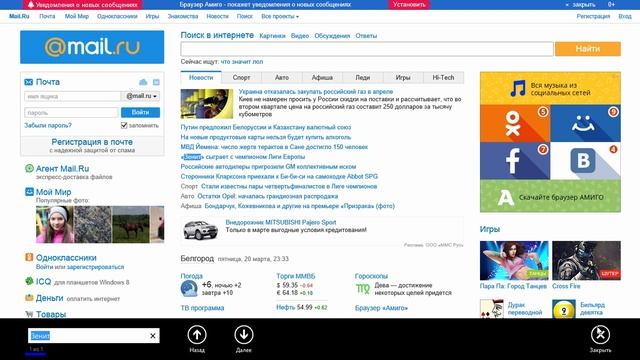Switch to the Ledi tab
Screen dimensions: 640x360
[362, 77]
